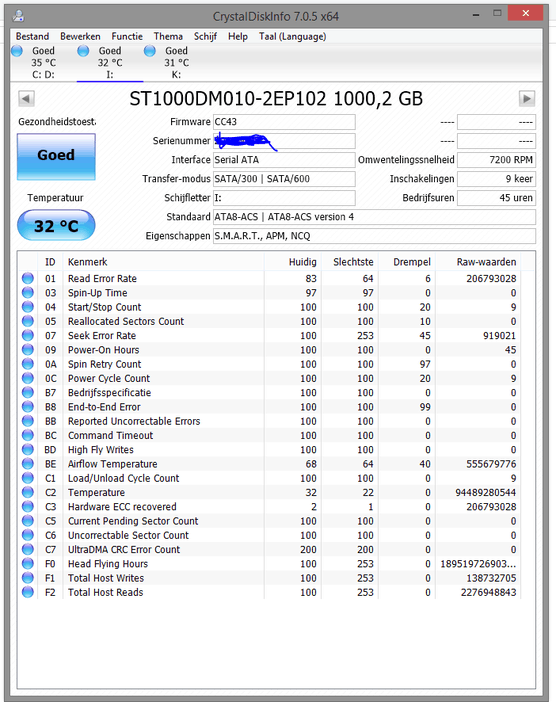This screenshot has width=556, height=702.
Task: Open the Functie menu
Action: (x=127, y=37)
